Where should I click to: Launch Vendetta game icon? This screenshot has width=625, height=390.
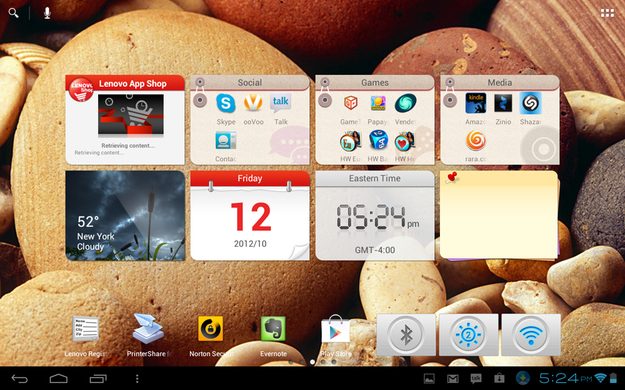tap(405, 103)
